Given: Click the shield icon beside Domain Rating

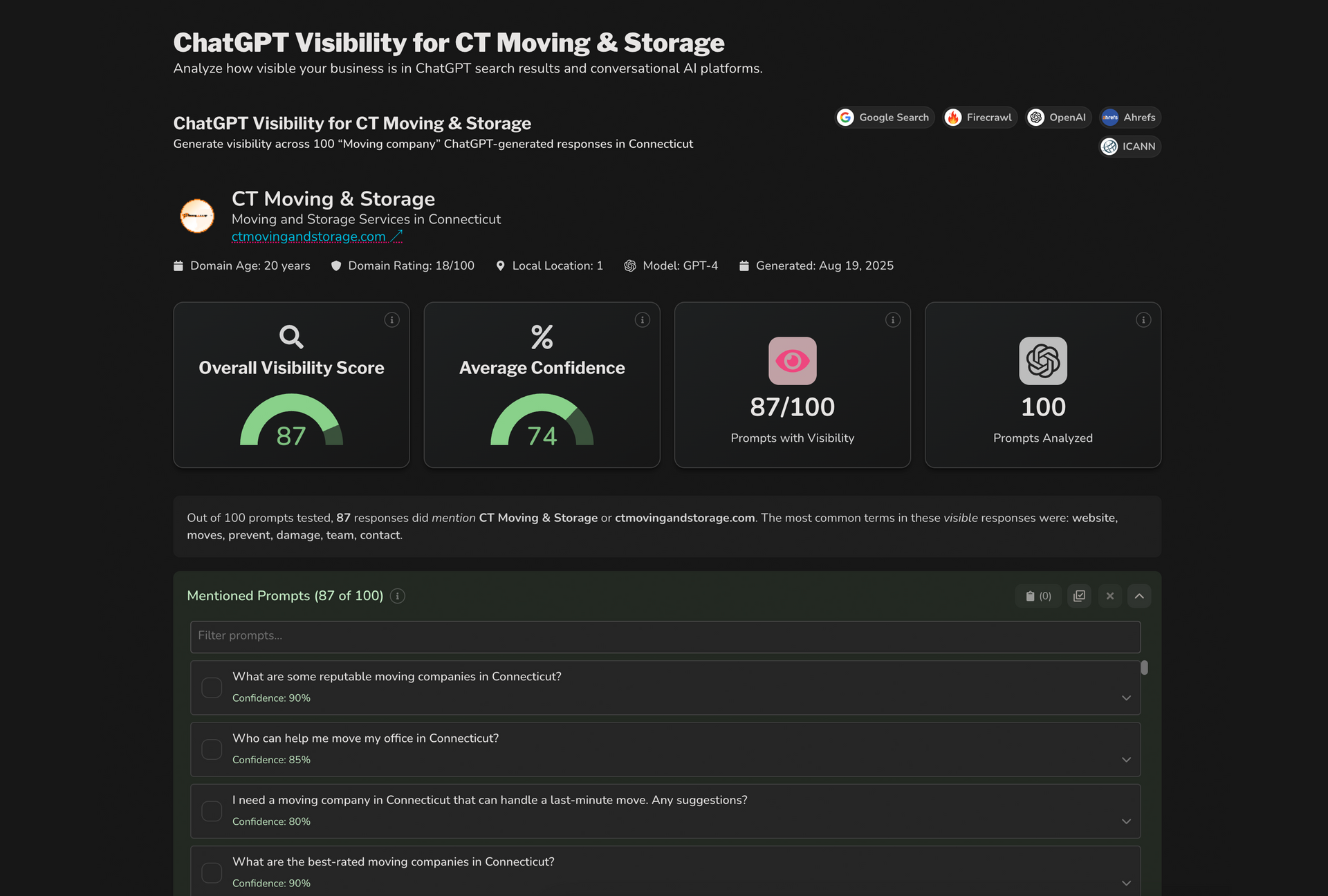Looking at the screenshot, I should click(x=336, y=265).
